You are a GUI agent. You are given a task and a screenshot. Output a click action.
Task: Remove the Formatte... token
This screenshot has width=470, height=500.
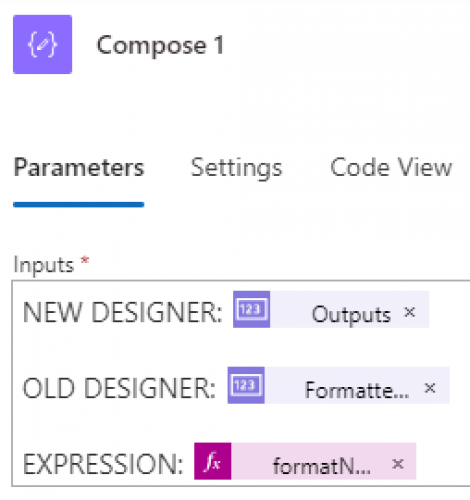430,388
